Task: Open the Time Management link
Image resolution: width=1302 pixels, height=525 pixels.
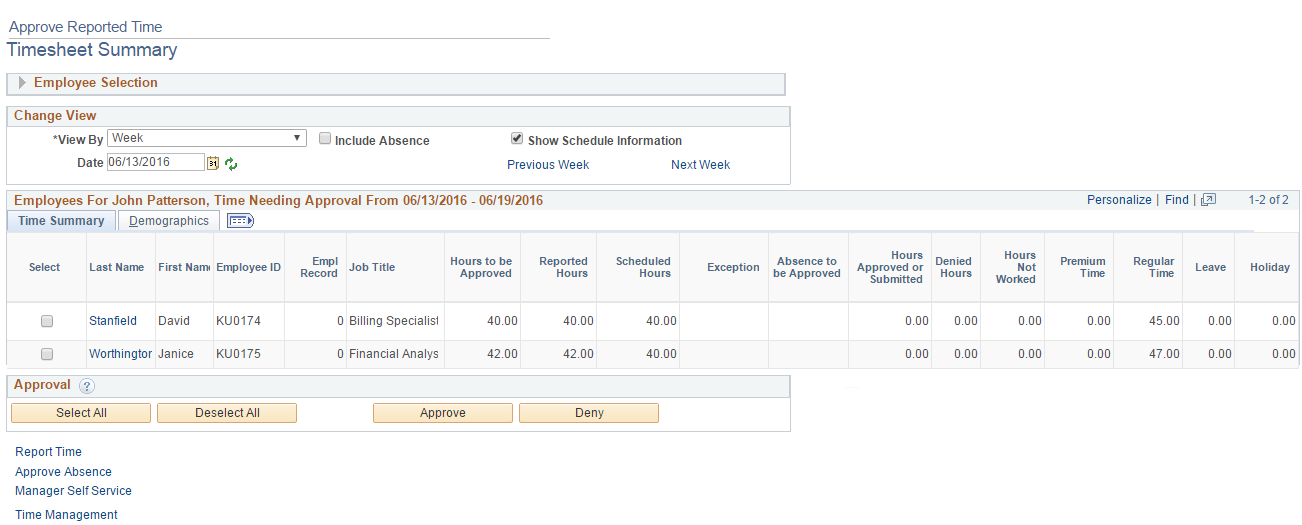Action: pos(66,515)
